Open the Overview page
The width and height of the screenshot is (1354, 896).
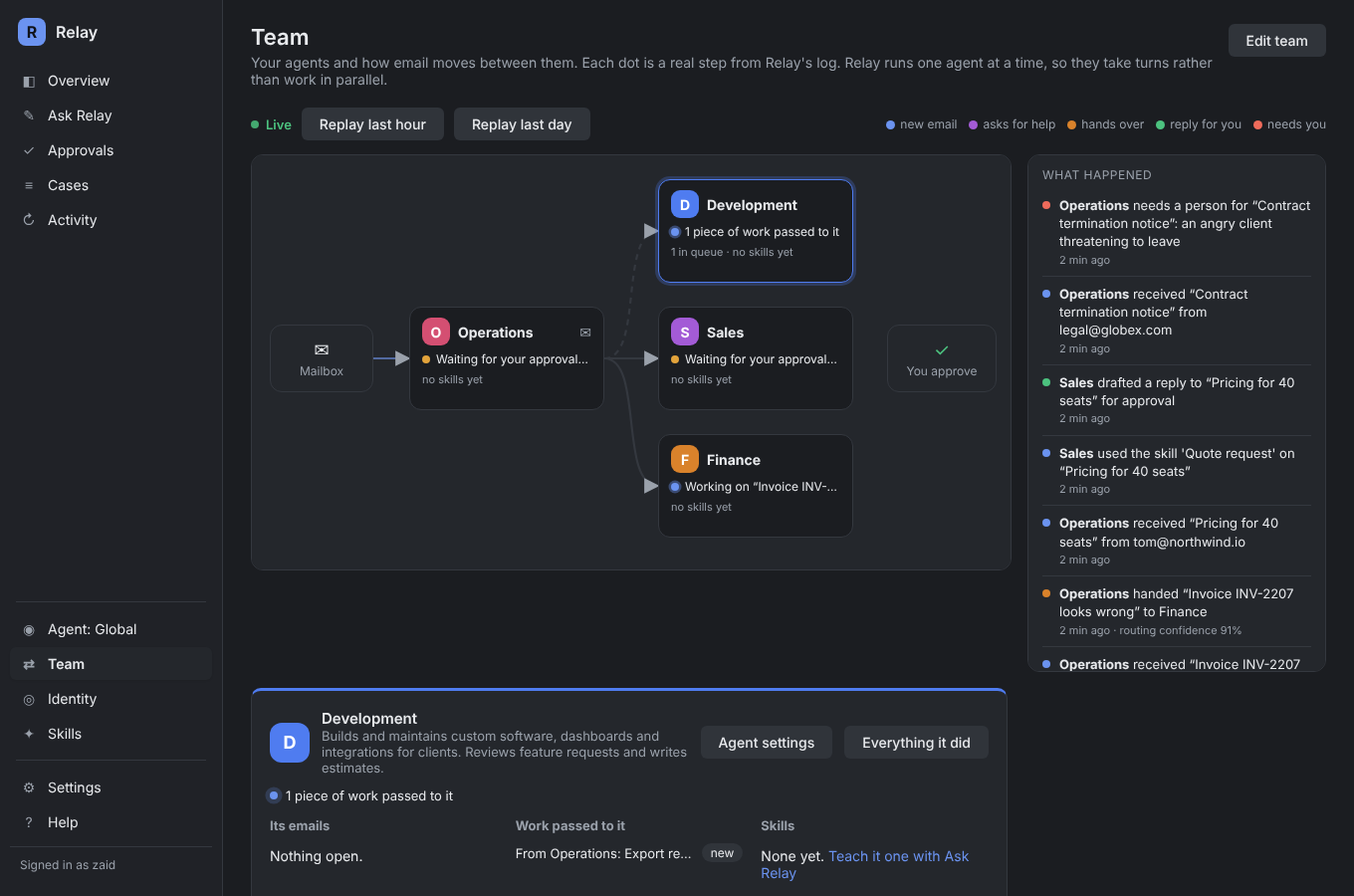[x=111, y=81]
